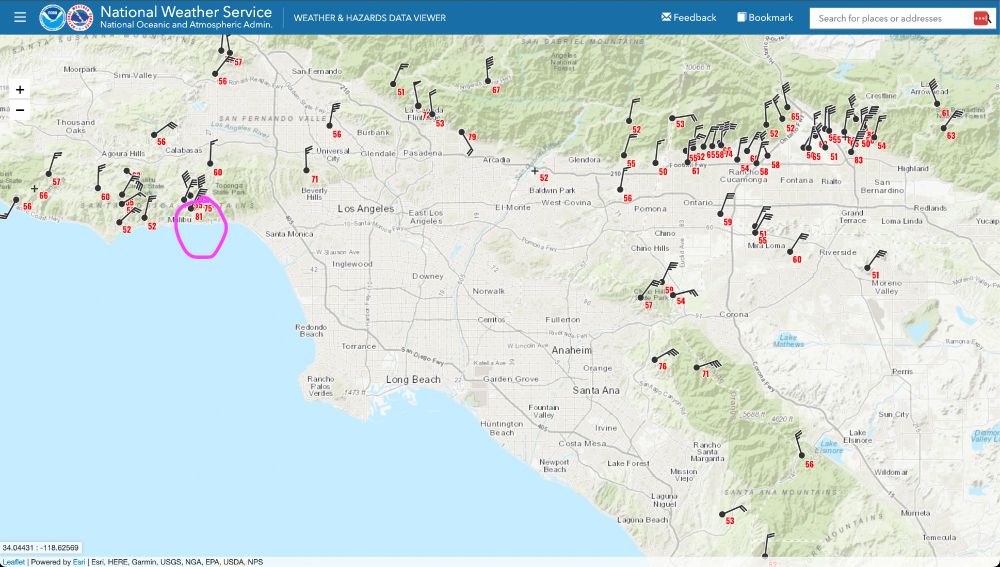Click the Rancho Palos Verdes label
The height and width of the screenshot is (567, 1000).
tap(320, 386)
